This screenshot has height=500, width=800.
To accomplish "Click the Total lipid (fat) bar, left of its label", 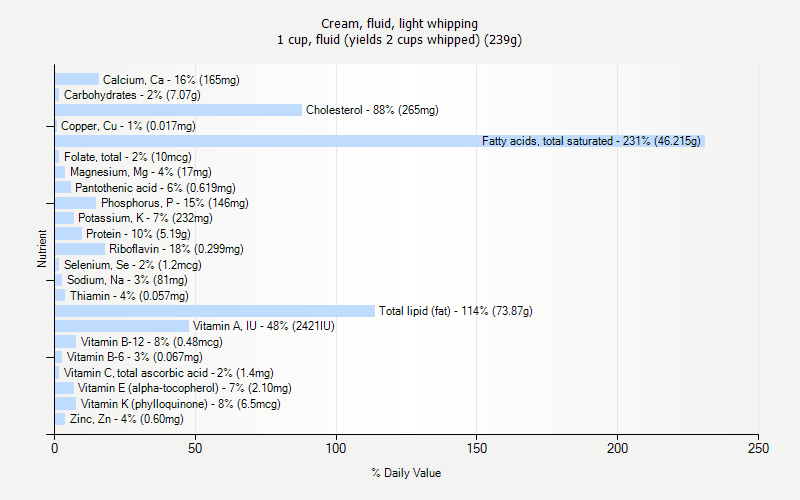I will pyautogui.click(x=215, y=311).
